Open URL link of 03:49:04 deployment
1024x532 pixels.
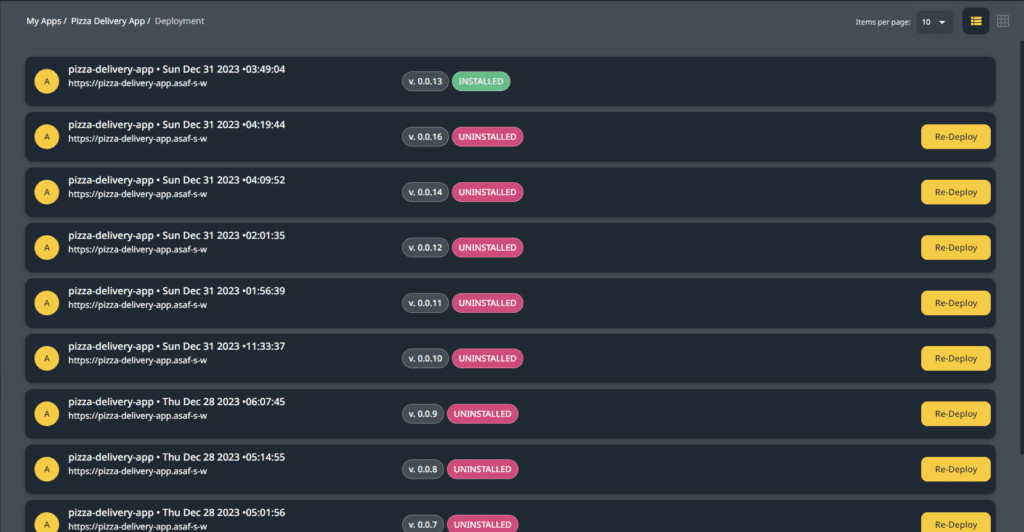138,84
